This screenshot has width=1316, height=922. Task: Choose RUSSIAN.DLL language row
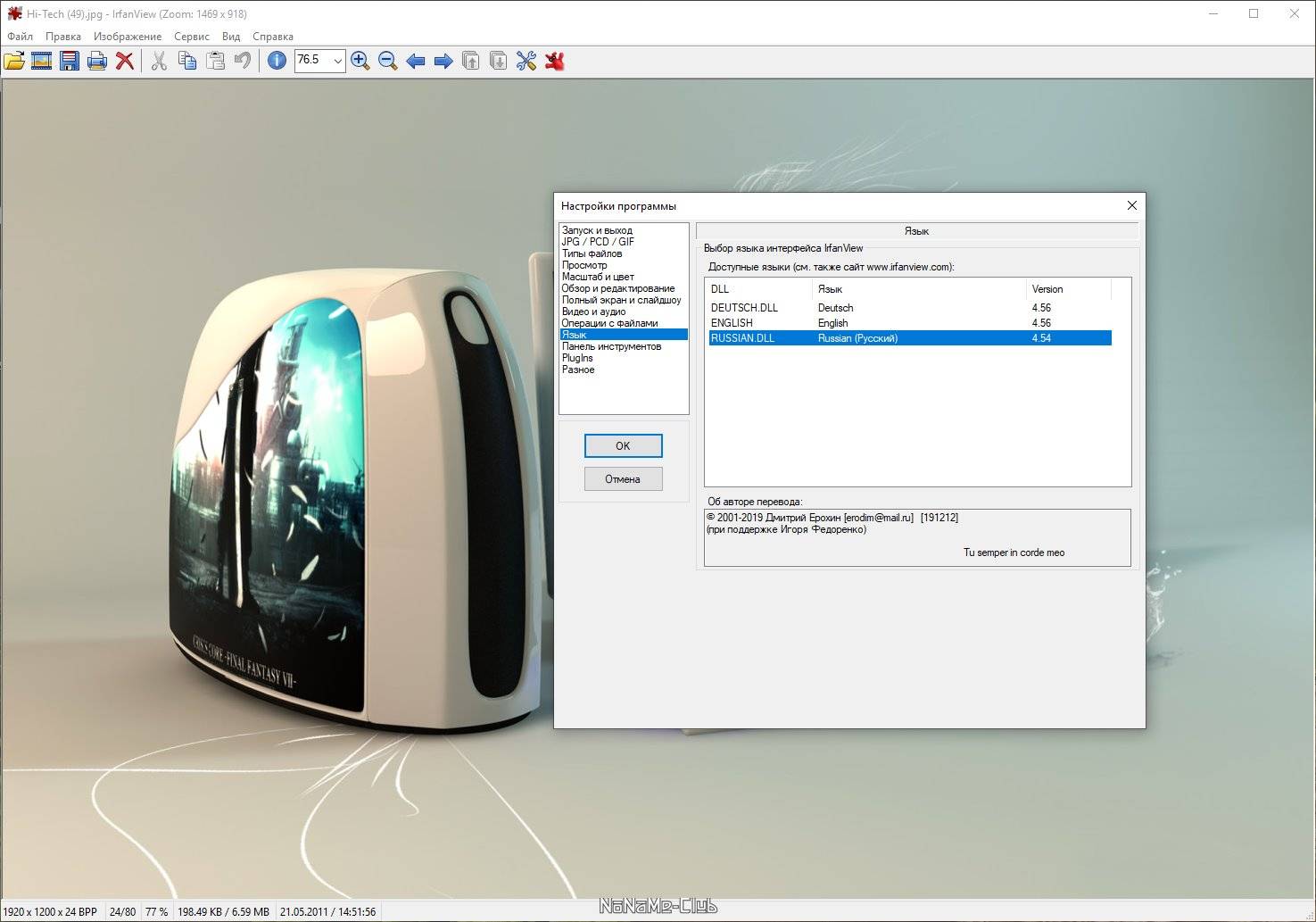(910, 338)
